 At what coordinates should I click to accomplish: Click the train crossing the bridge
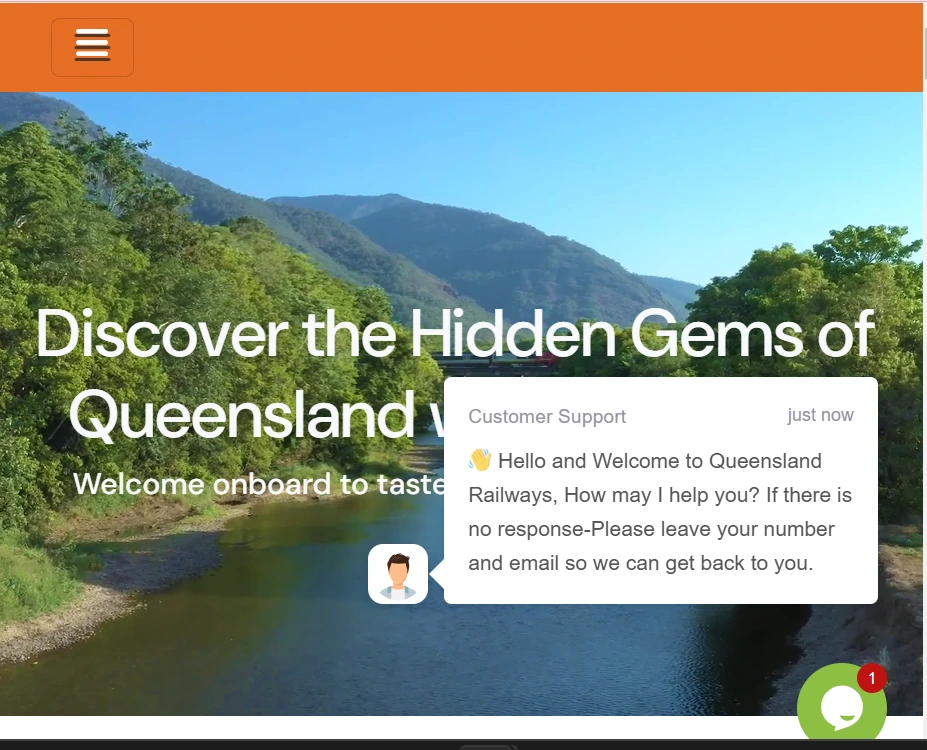pos(494,359)
